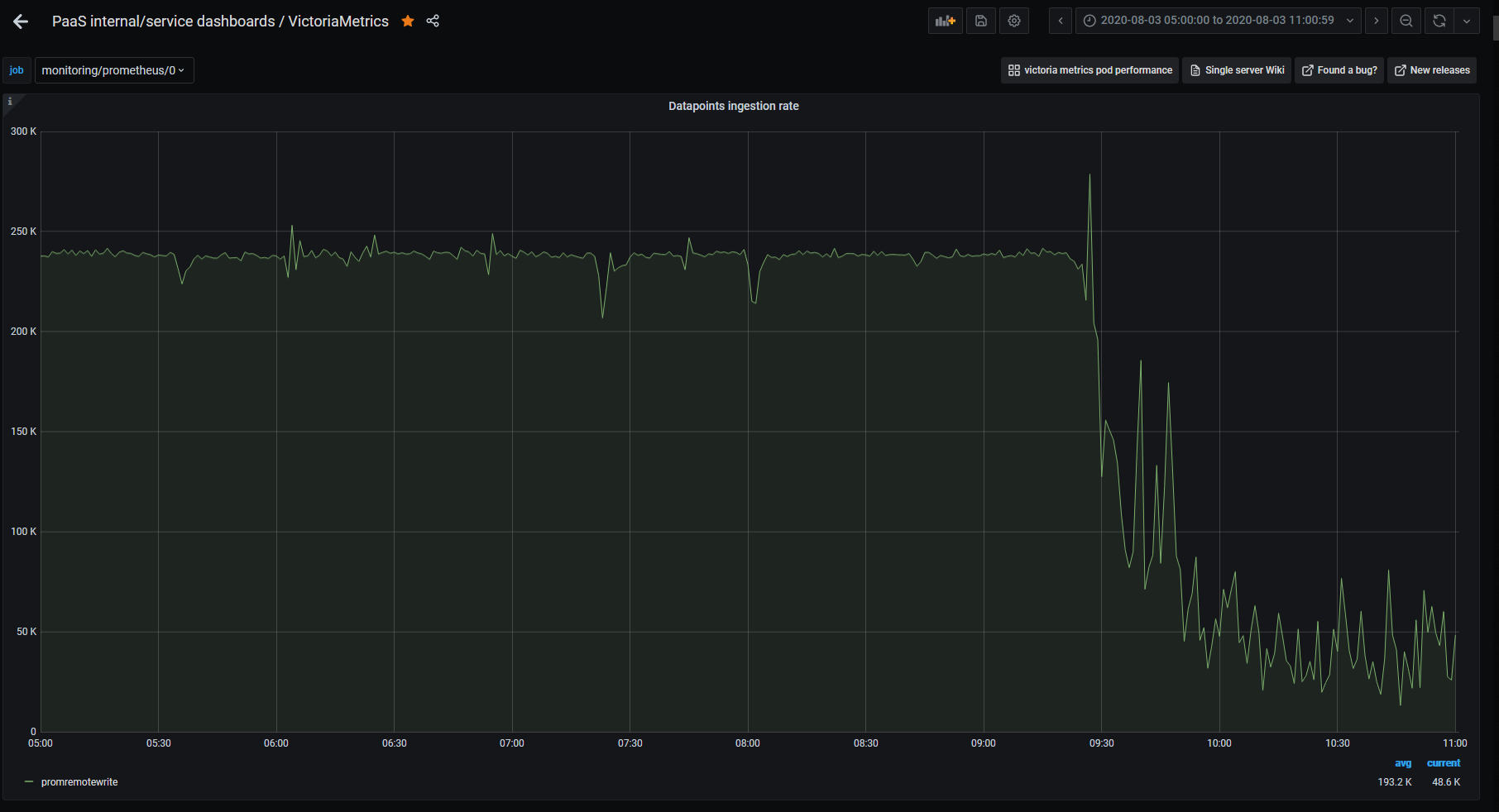Show the panel info icon

pyautogui.click(x=10, y=101)
